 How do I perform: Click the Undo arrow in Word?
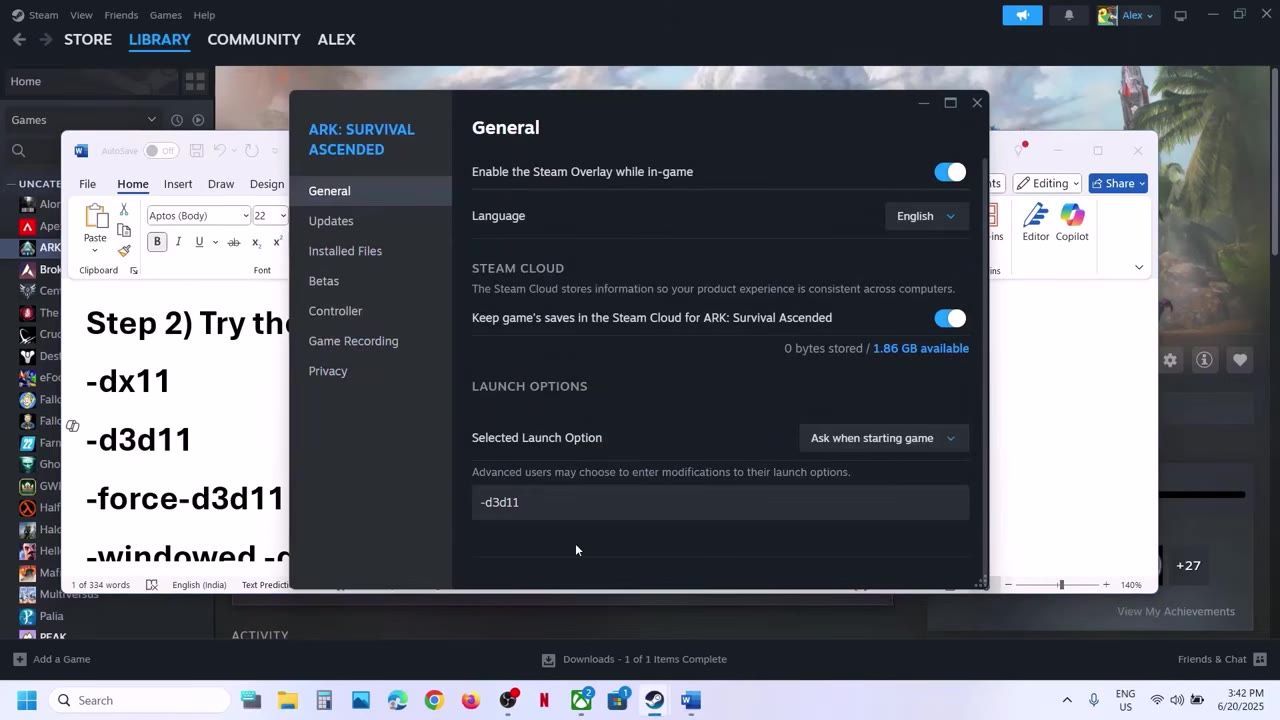[x=219, y=151]
